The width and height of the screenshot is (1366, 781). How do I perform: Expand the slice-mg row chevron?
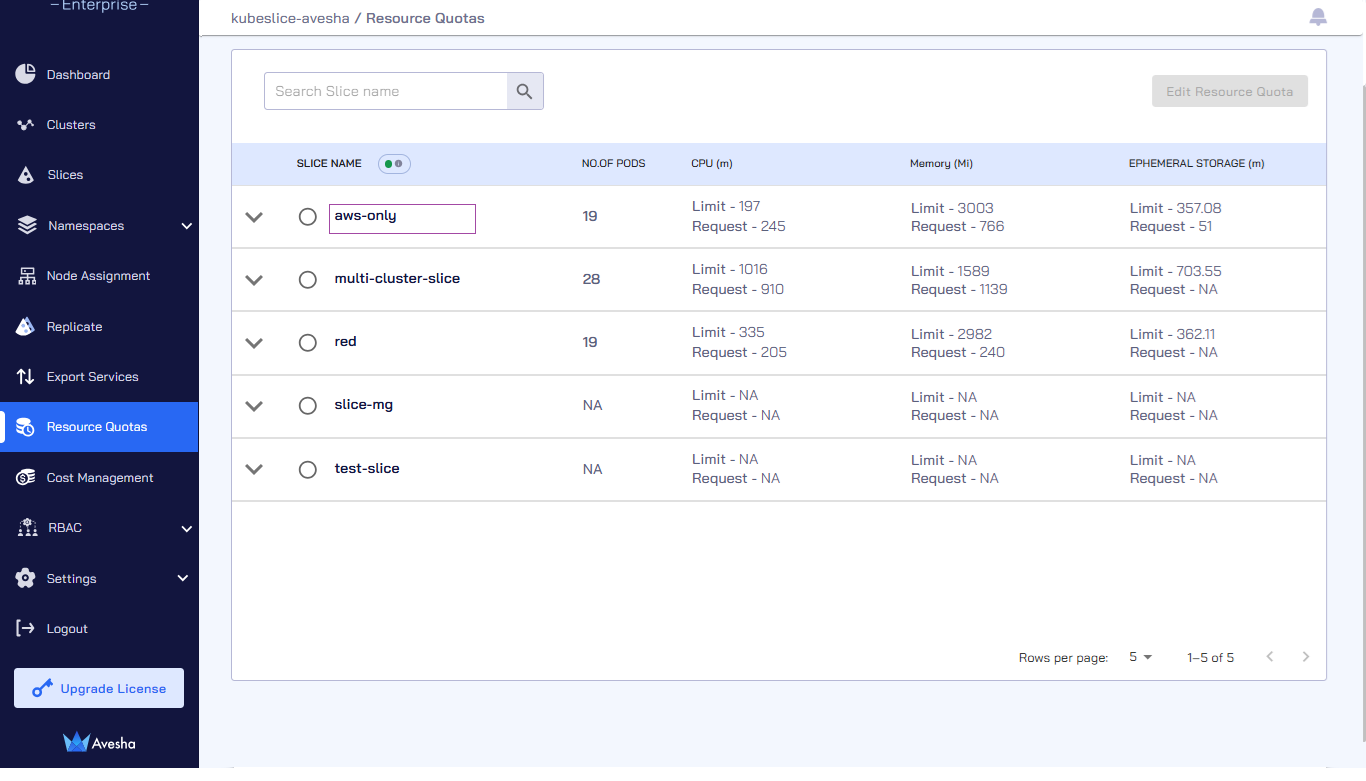point(254,406)
